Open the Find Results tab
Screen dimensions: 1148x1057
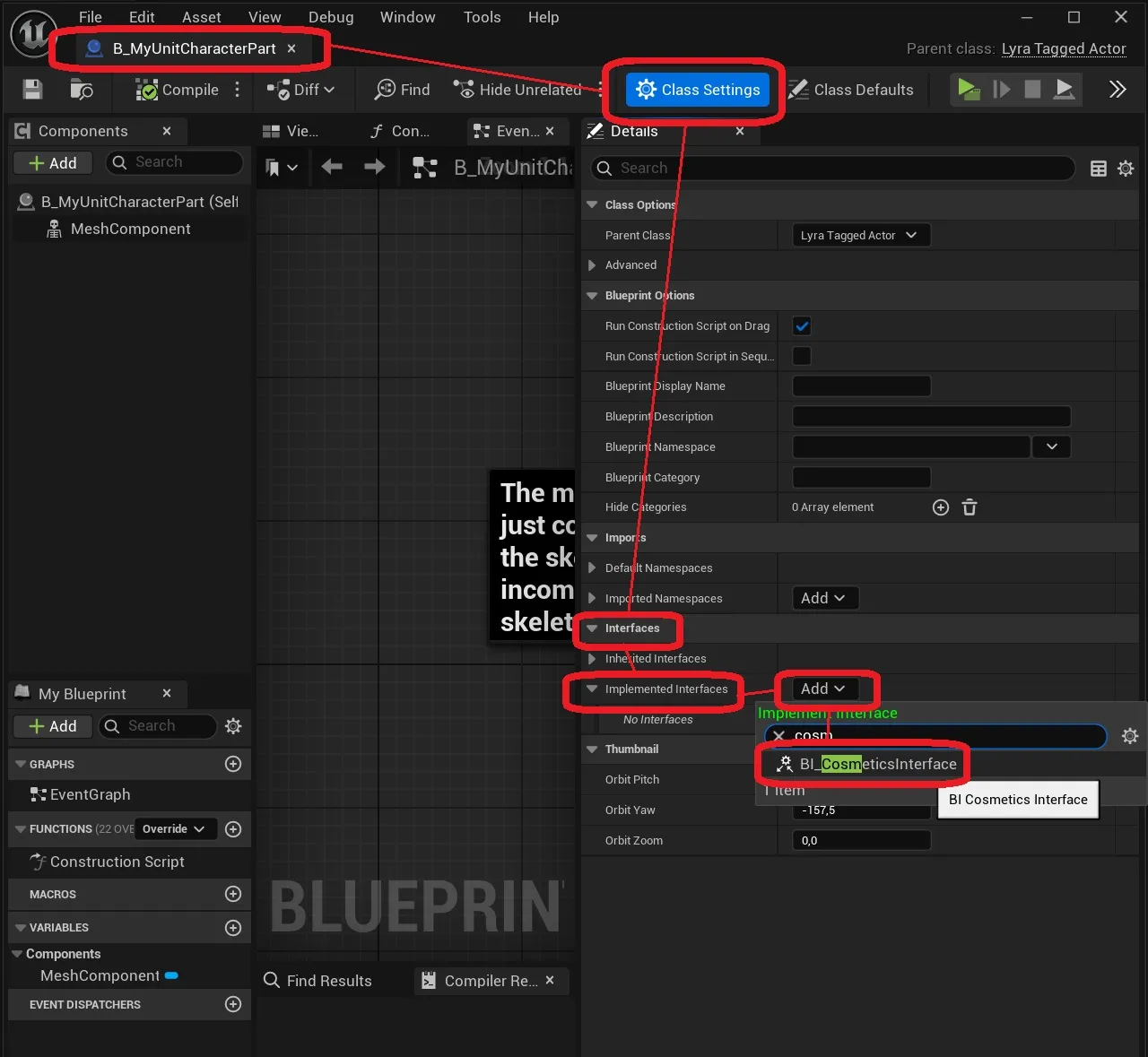[x=317, y=981]
